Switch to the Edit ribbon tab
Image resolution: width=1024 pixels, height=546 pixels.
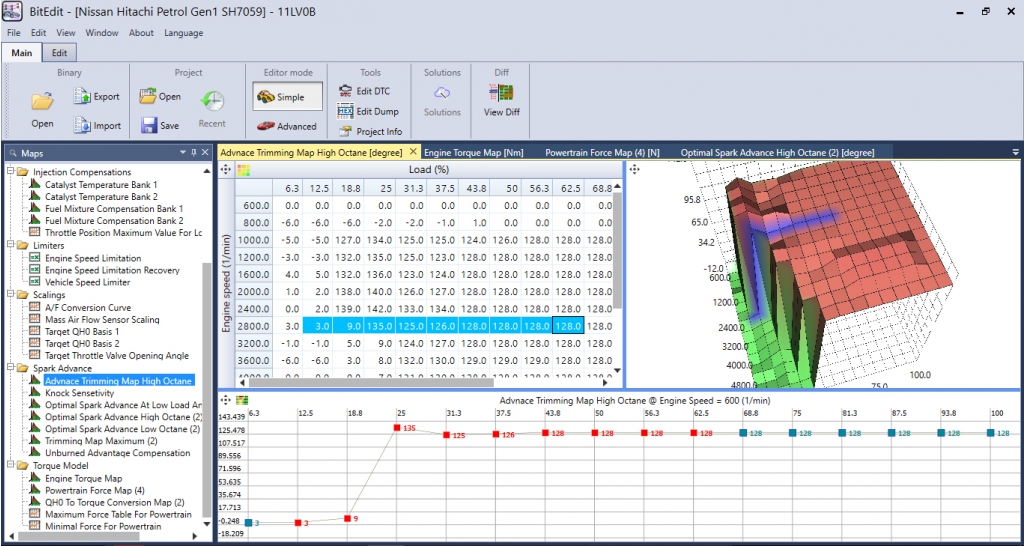59,53
